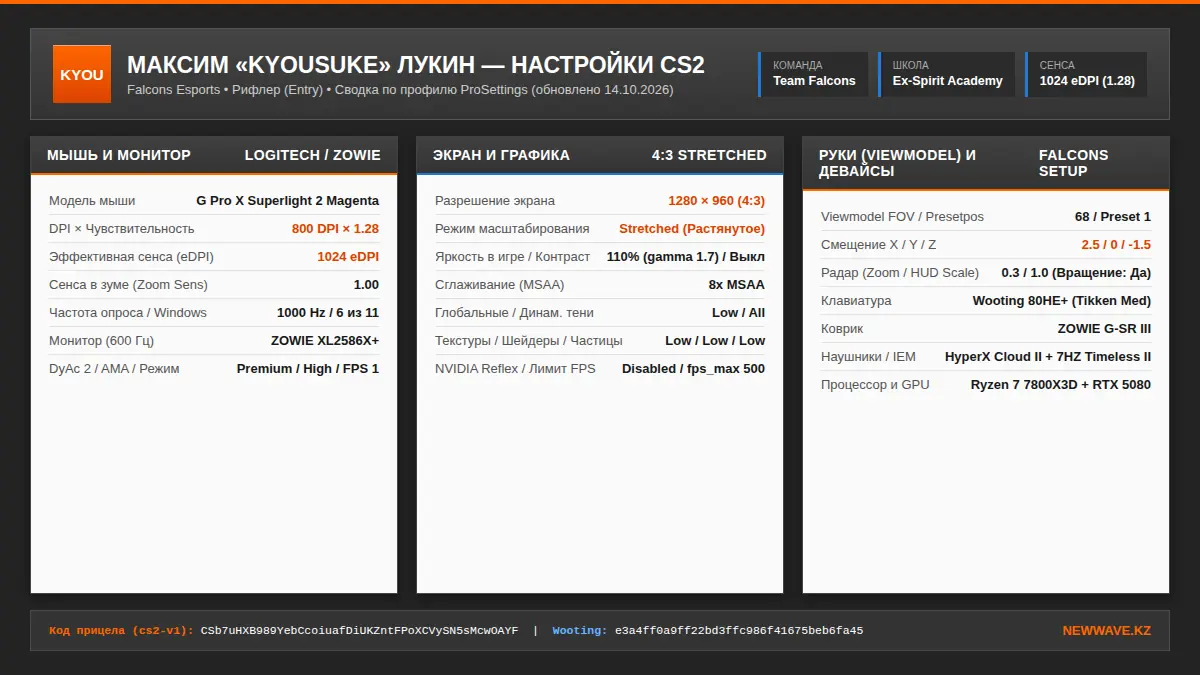Select the Disabled / fps_max 500 value
Viewport: 1200px width, 675px height.
click(694, 368)
